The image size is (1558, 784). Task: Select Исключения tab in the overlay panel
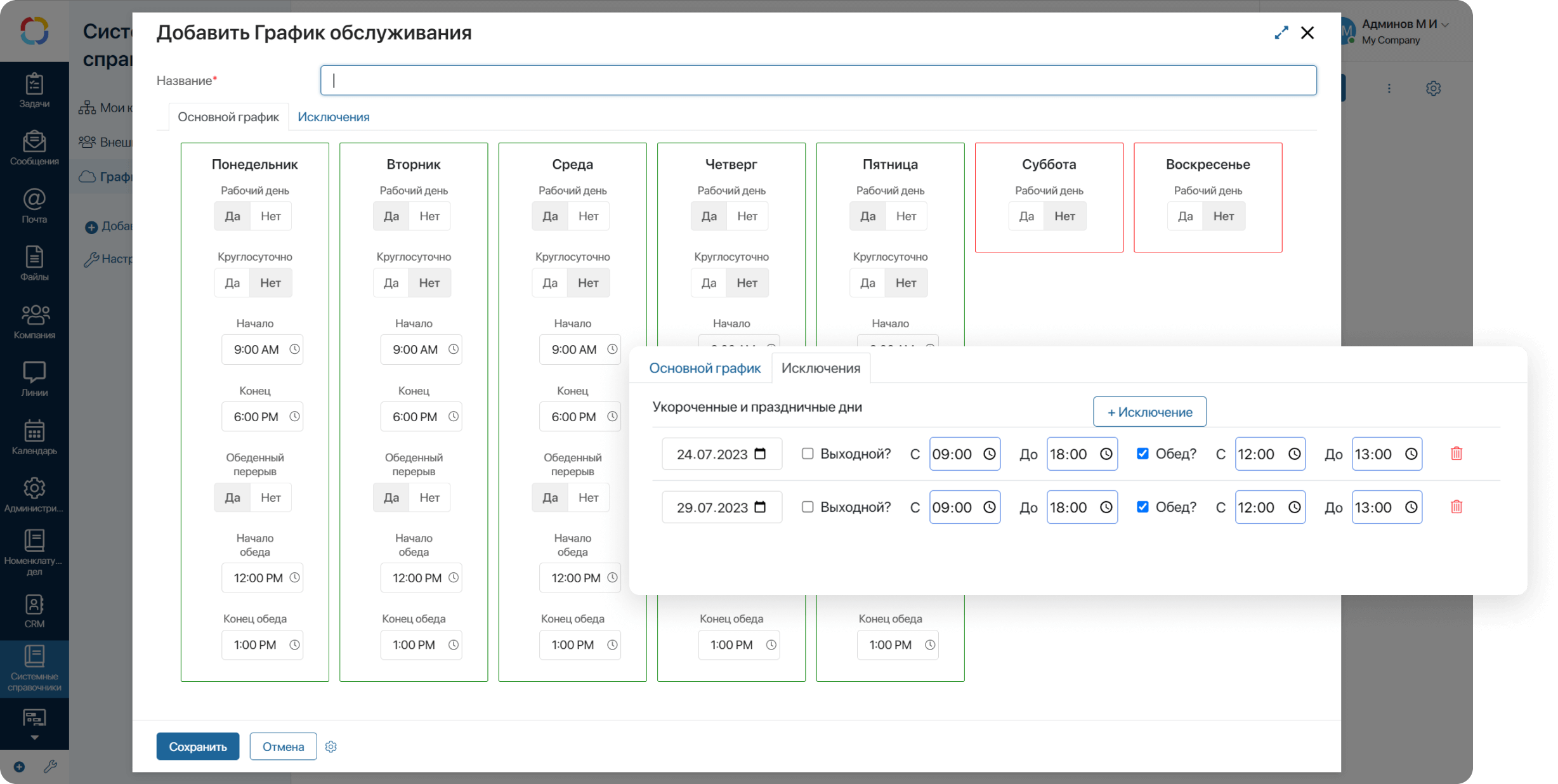click(821, 368)
